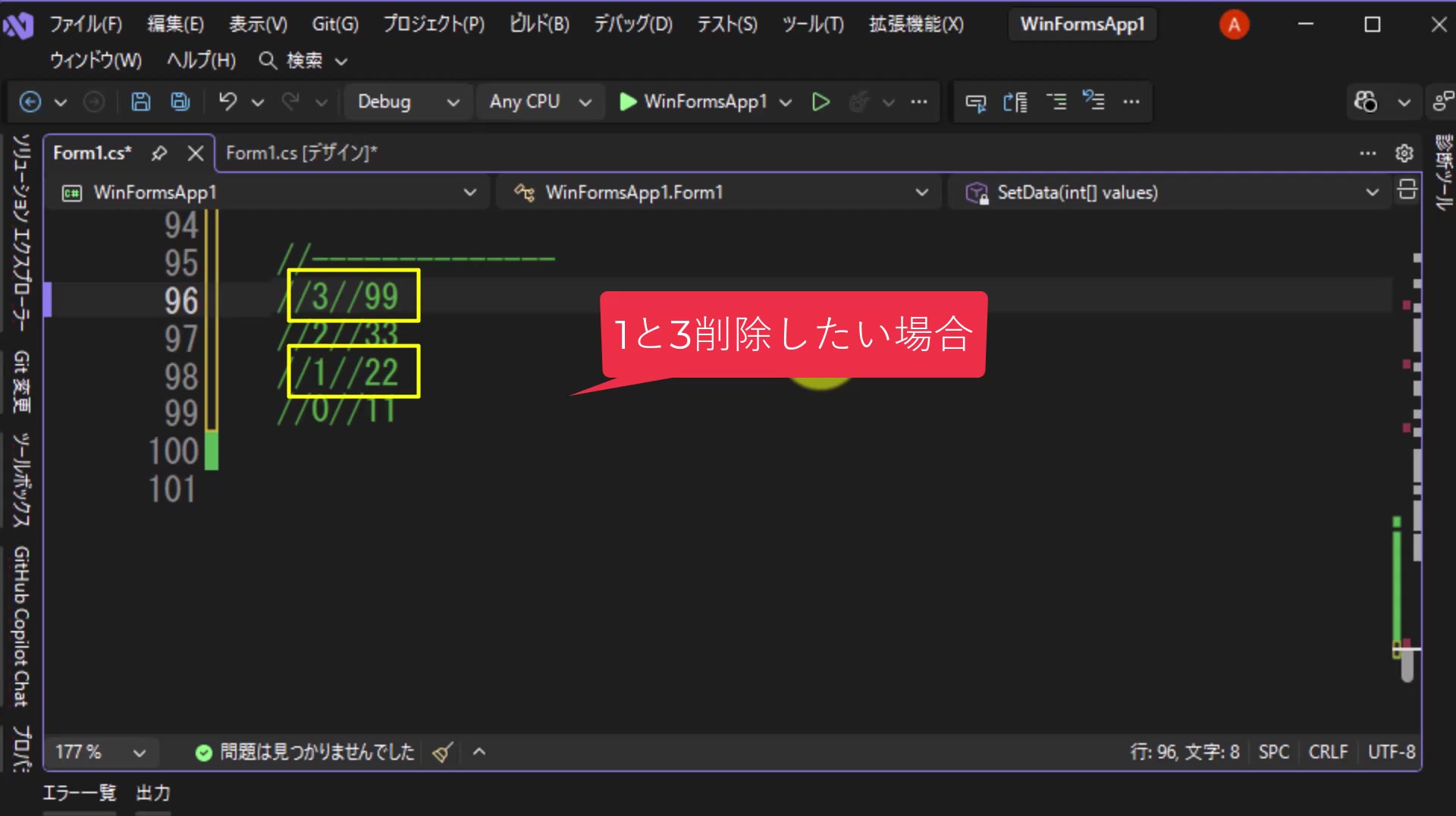Open the エラー一覧 panel tab
Viewport: 1456px width, 816px height.
click(x=80, y=793)
